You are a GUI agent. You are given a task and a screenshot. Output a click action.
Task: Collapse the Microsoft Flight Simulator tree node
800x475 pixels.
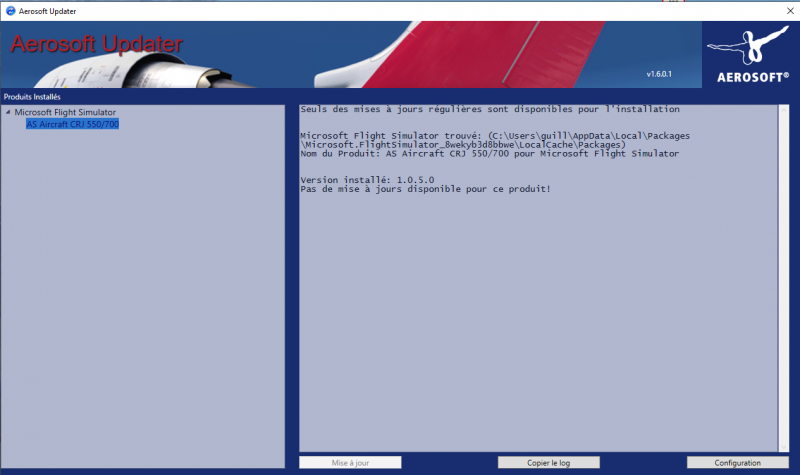[x=8, y=112]
